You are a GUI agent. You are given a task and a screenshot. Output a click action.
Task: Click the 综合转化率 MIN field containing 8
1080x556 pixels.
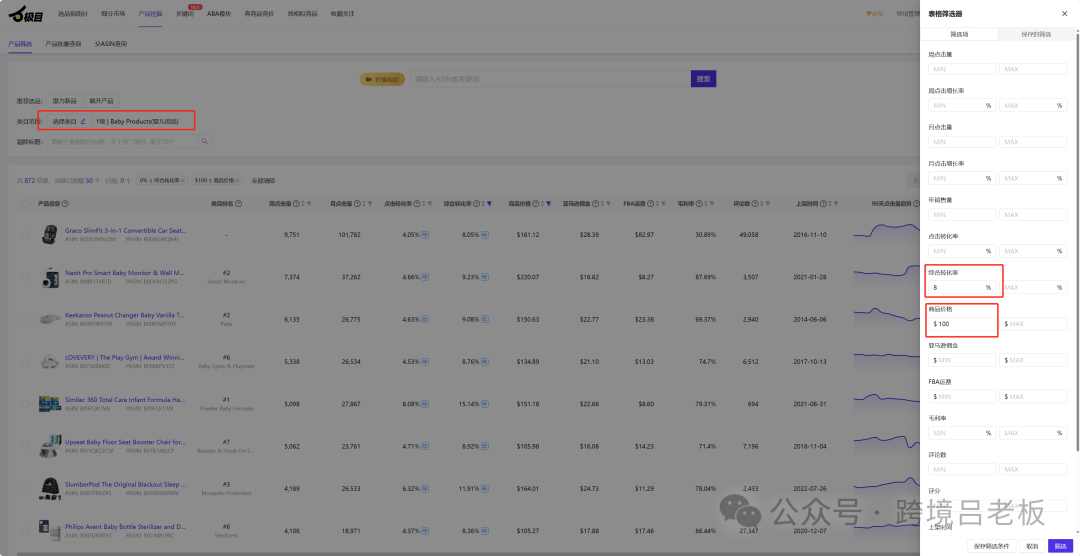coord(962,287)
